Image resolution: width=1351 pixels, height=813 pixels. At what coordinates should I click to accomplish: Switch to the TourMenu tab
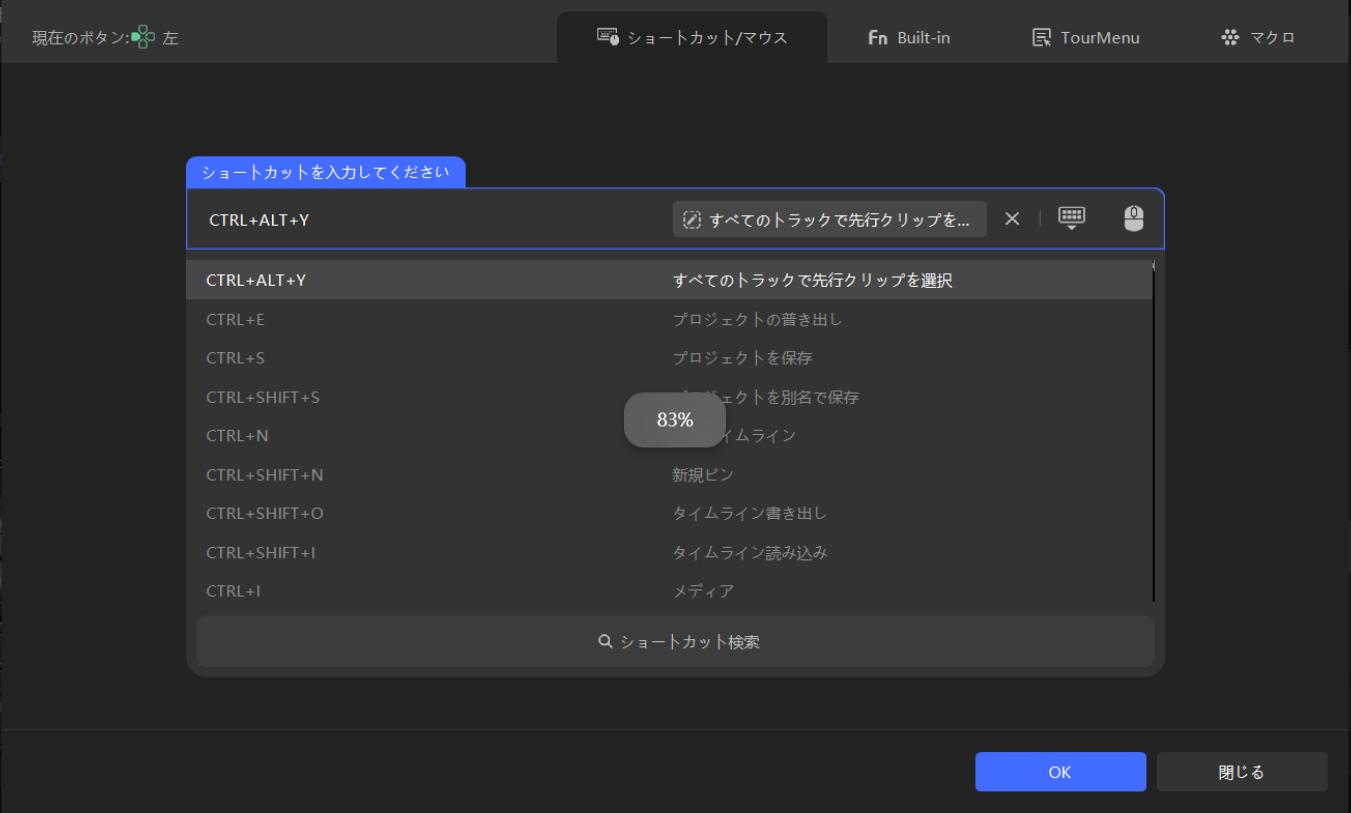point(1084,37)
